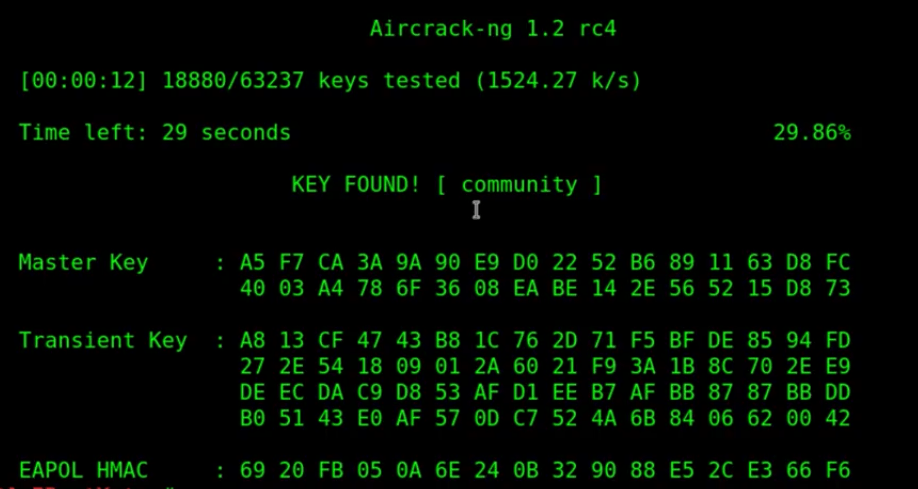Click the Transient Key row starting with DE
The image size is (918, 489).
(x=545, y=392)
